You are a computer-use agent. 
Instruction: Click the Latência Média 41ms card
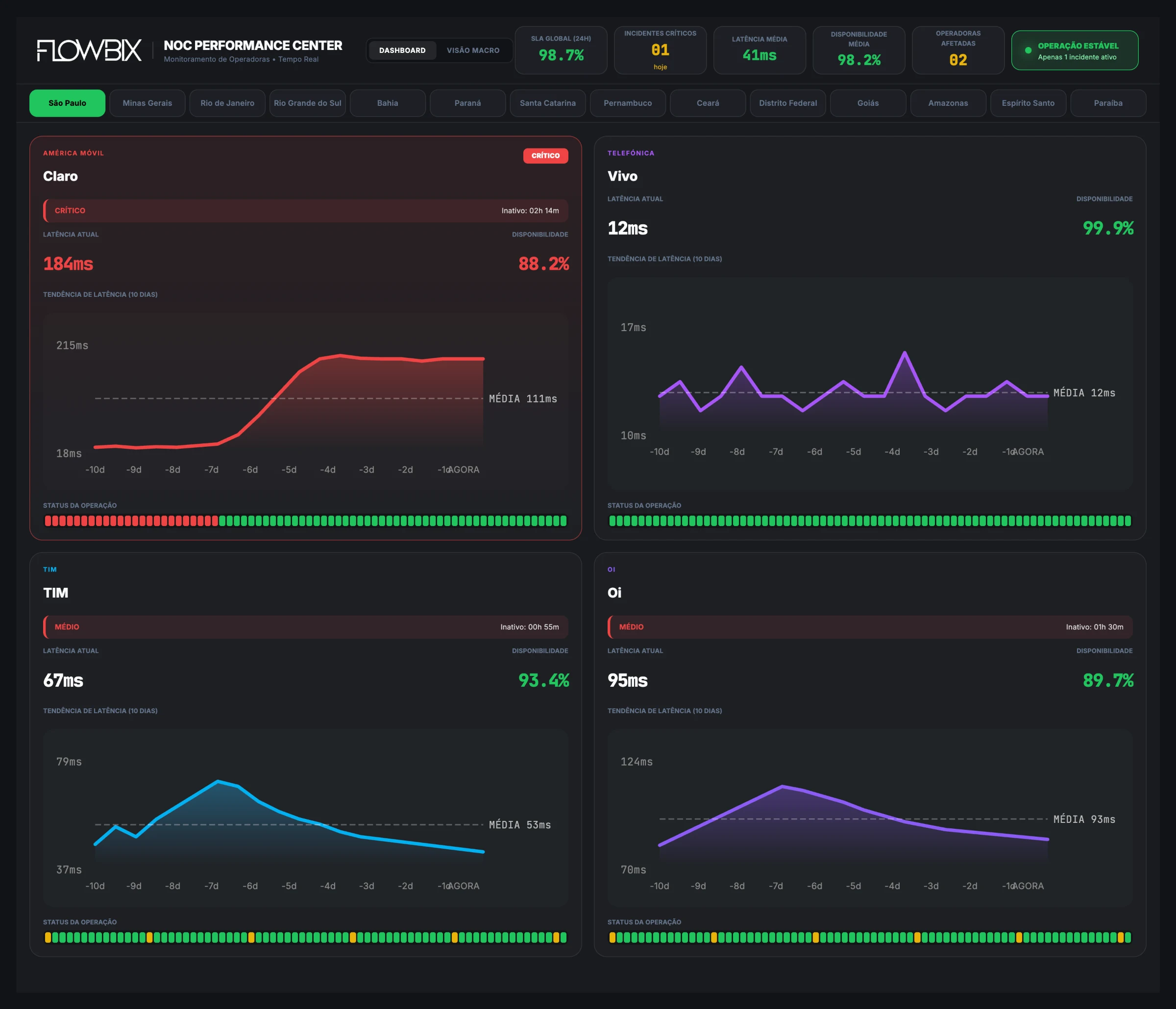click(759, 50)
